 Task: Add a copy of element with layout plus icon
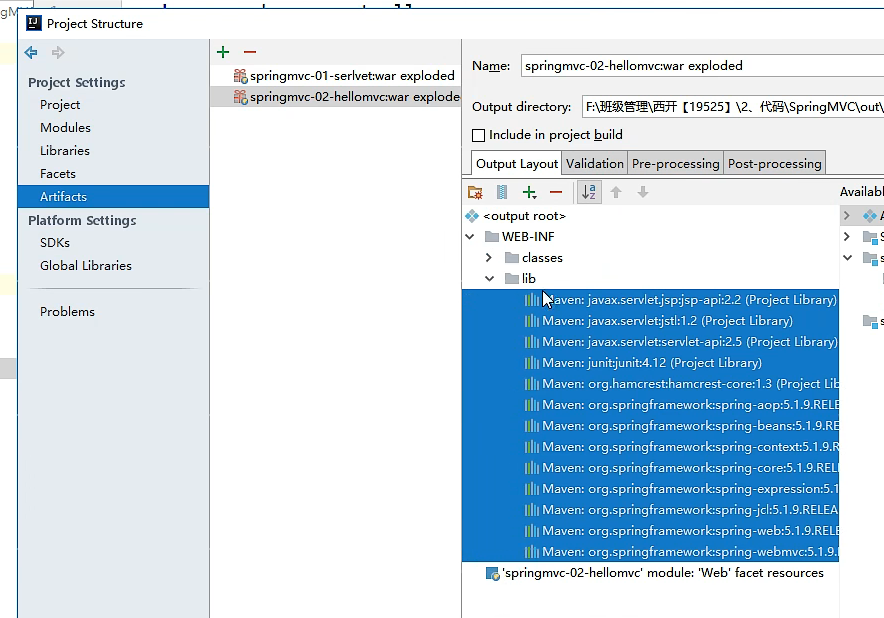point(529,192)
